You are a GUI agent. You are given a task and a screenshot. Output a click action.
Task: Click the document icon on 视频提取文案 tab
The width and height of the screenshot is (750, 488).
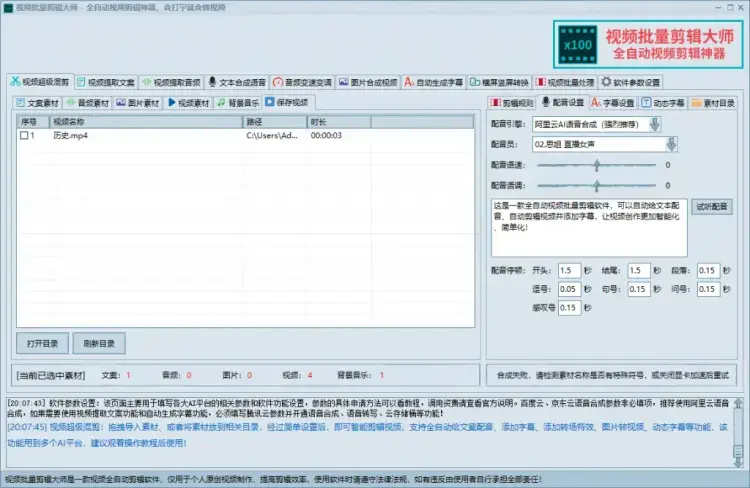point(81,82)
